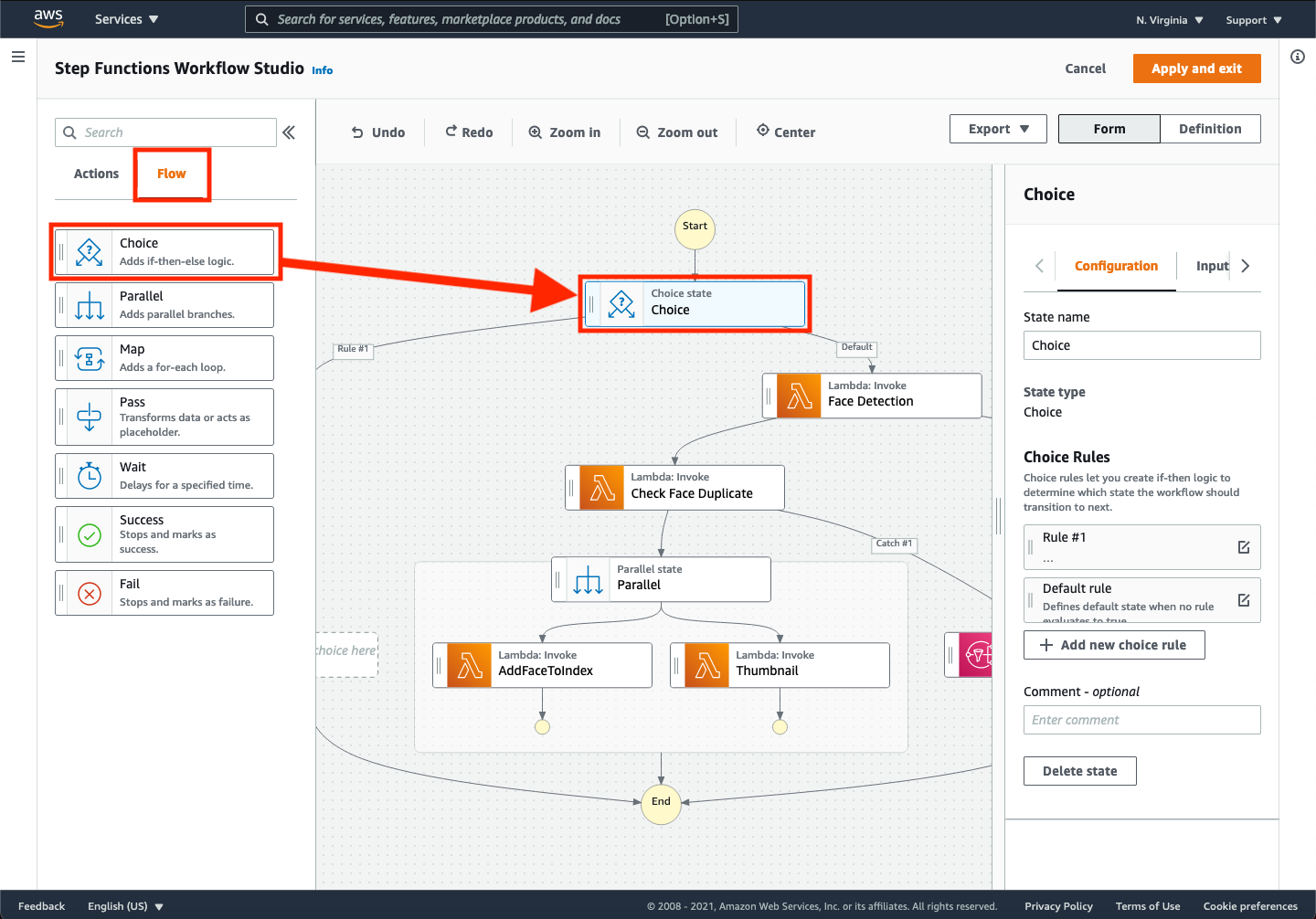Switch to Form view

point(1109,129)
